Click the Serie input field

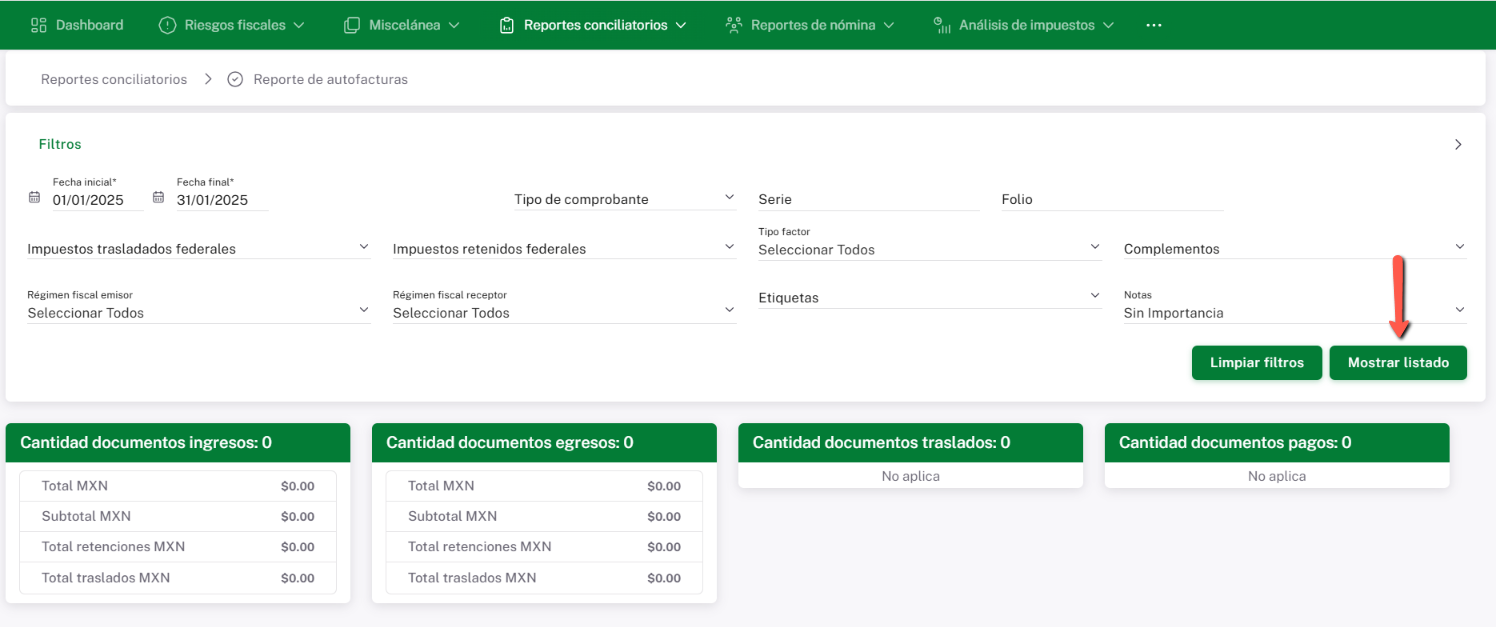pyautogui.click(x=867, y=200)
